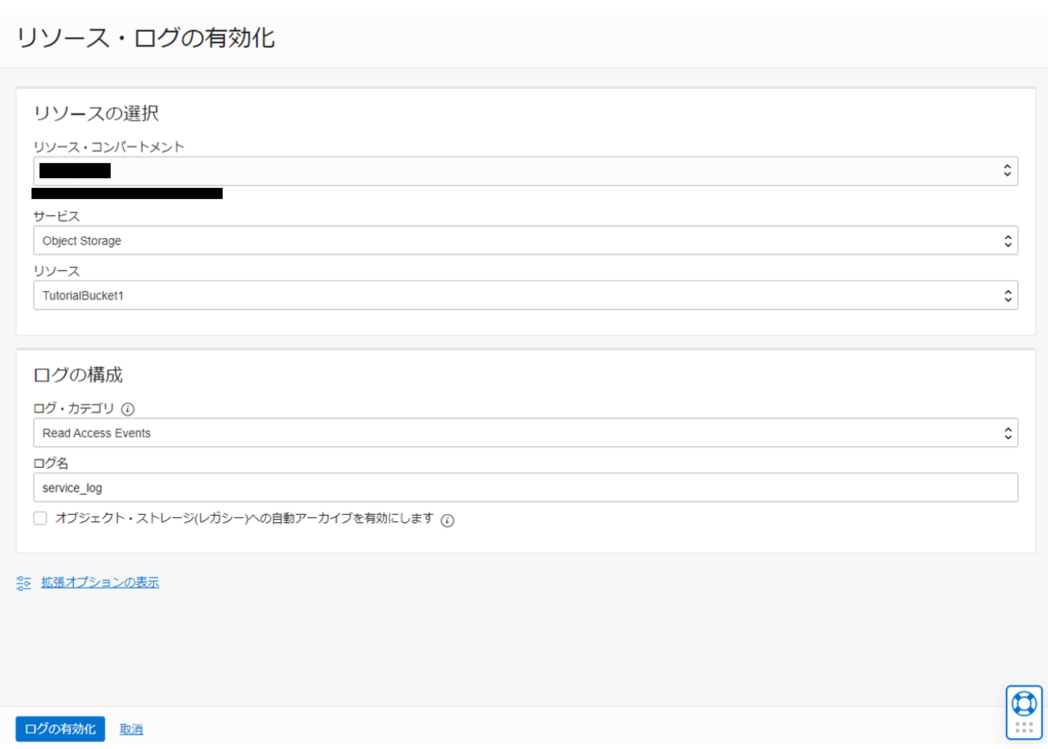Screen dimensions: 1048x749
Task: Click the ログの有効化 button
Action: 60,728
